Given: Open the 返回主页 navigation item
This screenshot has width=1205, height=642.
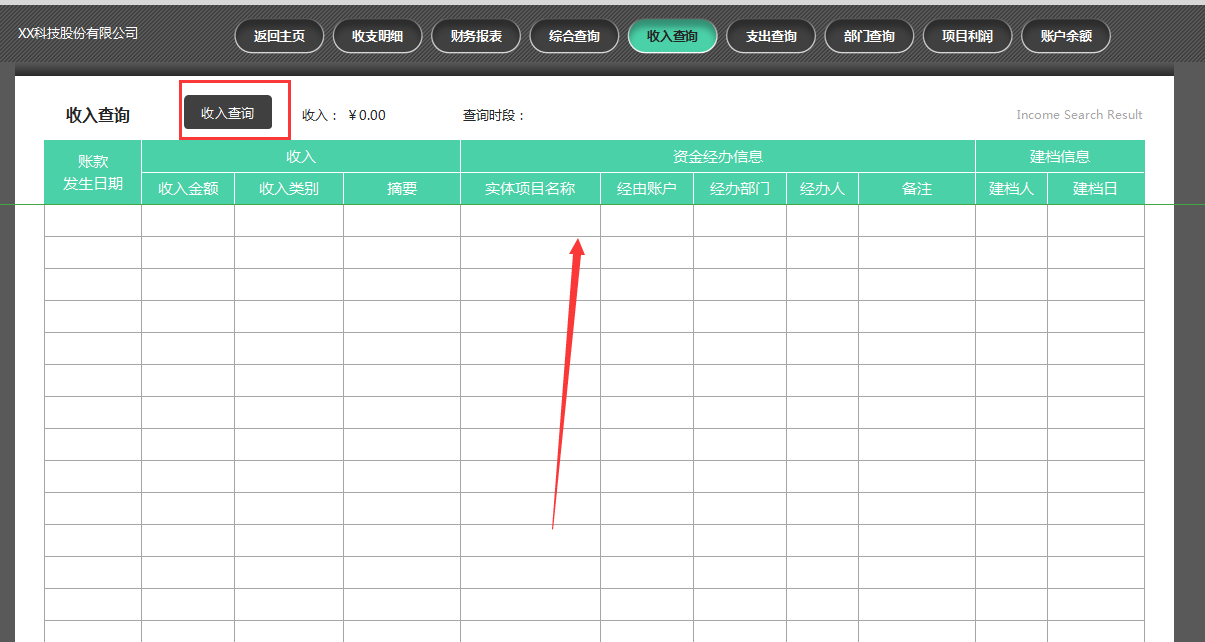Looking at the screenshot, I should click(278, 35).
